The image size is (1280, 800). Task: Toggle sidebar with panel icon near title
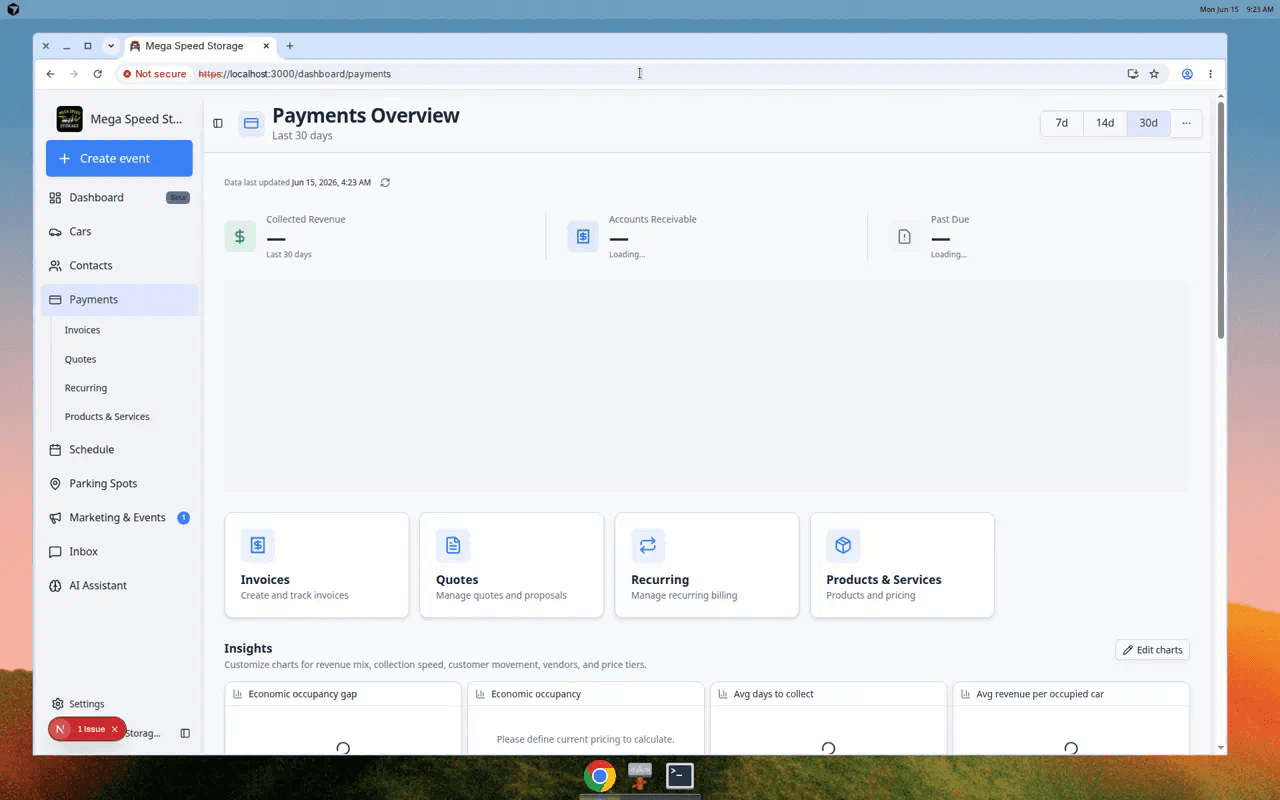pyautogui.click(x=218, y=123)
